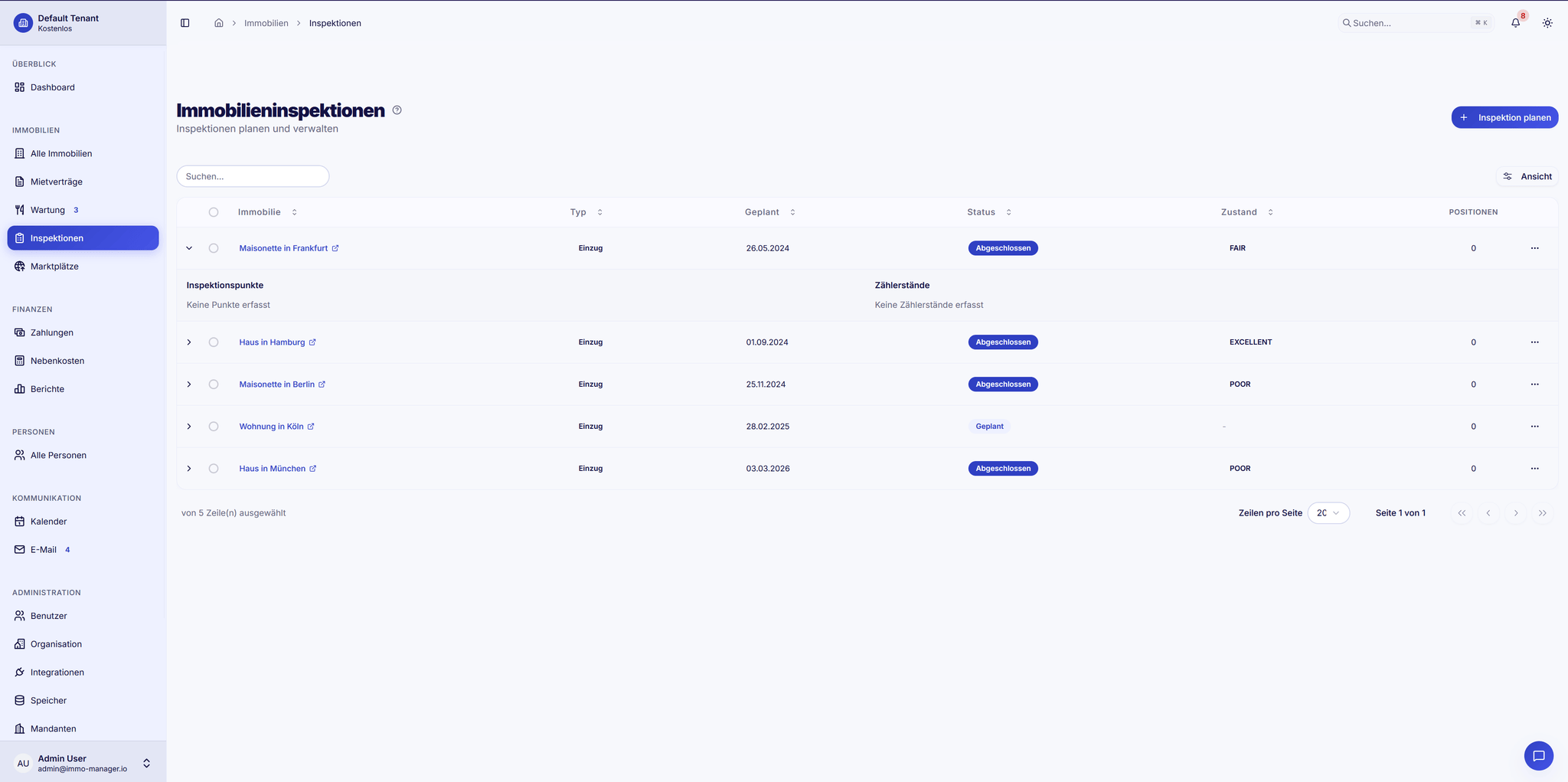The image size is (1568, 782).
Task: Select the Wohnung in Köln row checkbox
Action: point(214,427)
